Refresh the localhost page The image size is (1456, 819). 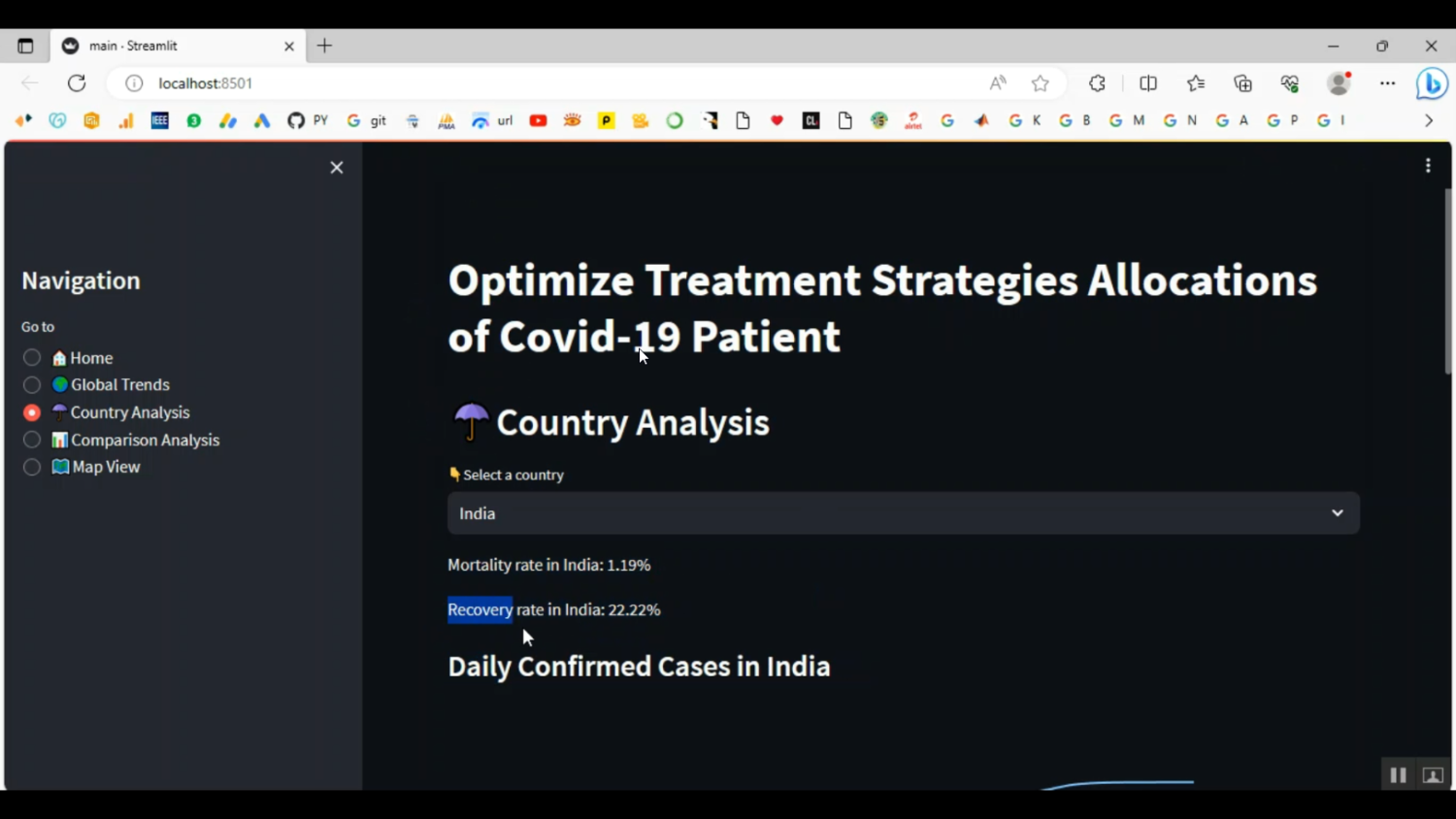[x=77, y=83]
